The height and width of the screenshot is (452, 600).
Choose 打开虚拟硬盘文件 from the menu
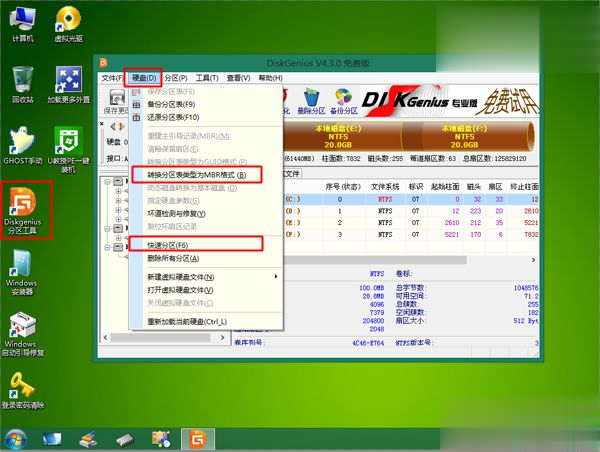click(207, 290)
